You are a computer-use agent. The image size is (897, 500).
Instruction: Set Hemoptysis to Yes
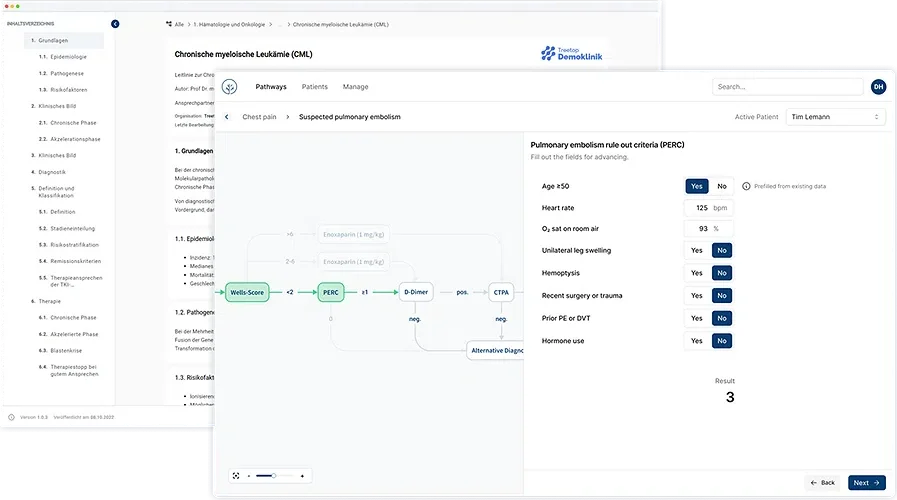pos(696,273)
